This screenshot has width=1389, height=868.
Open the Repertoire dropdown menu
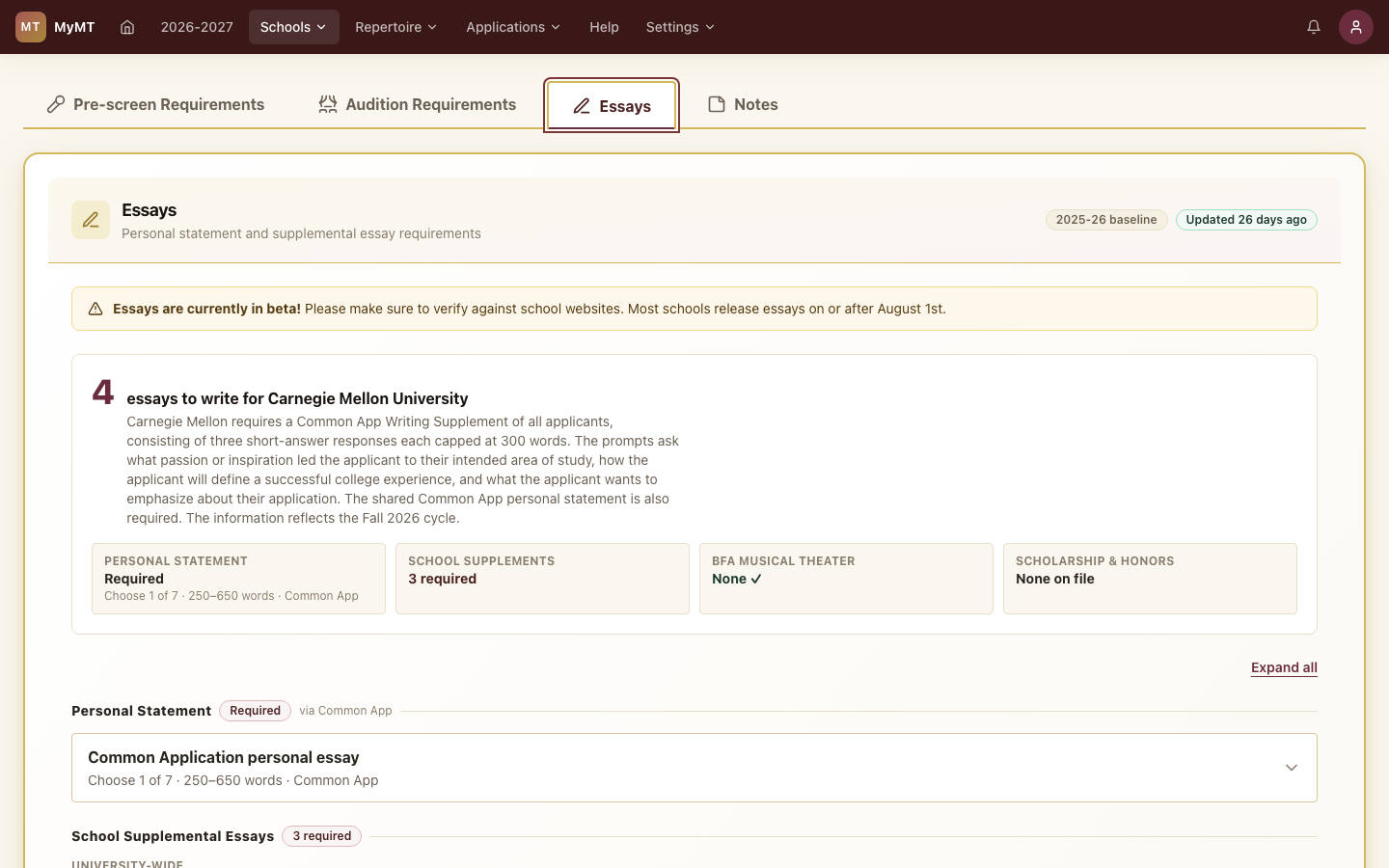coord(396,27)
